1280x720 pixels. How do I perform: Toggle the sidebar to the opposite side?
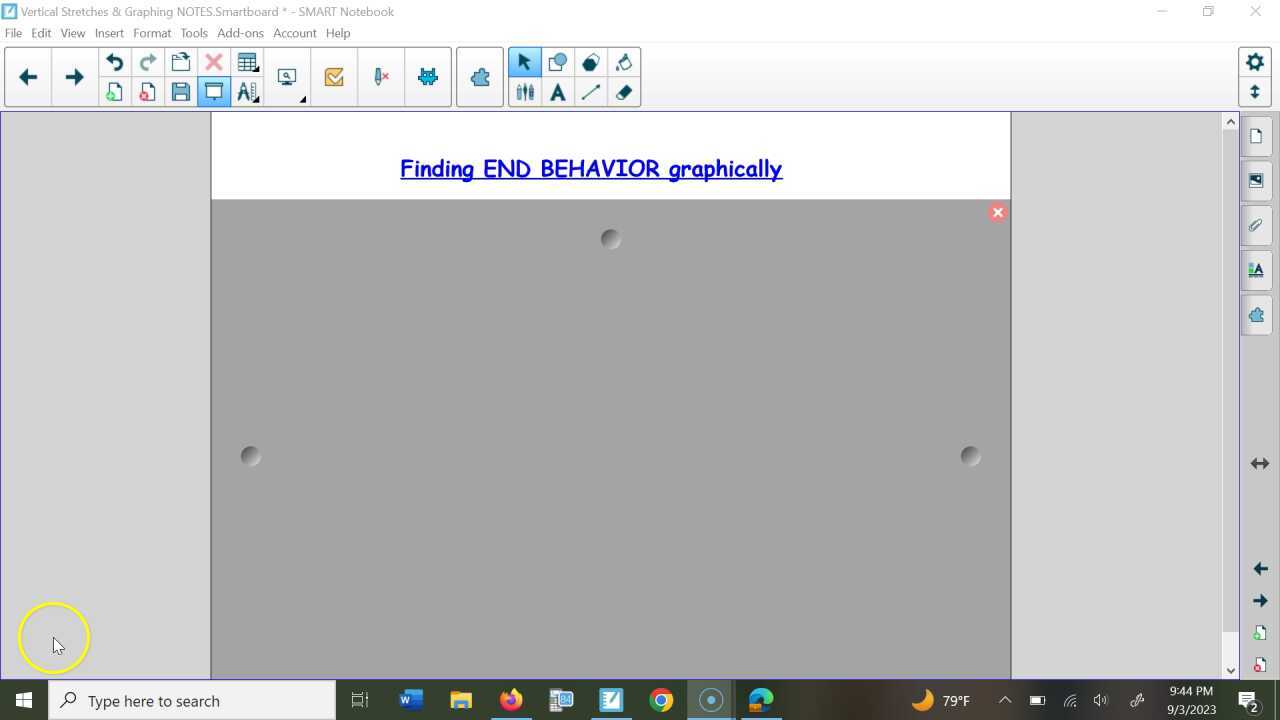pyautogui.click(x=1260, y=463)
